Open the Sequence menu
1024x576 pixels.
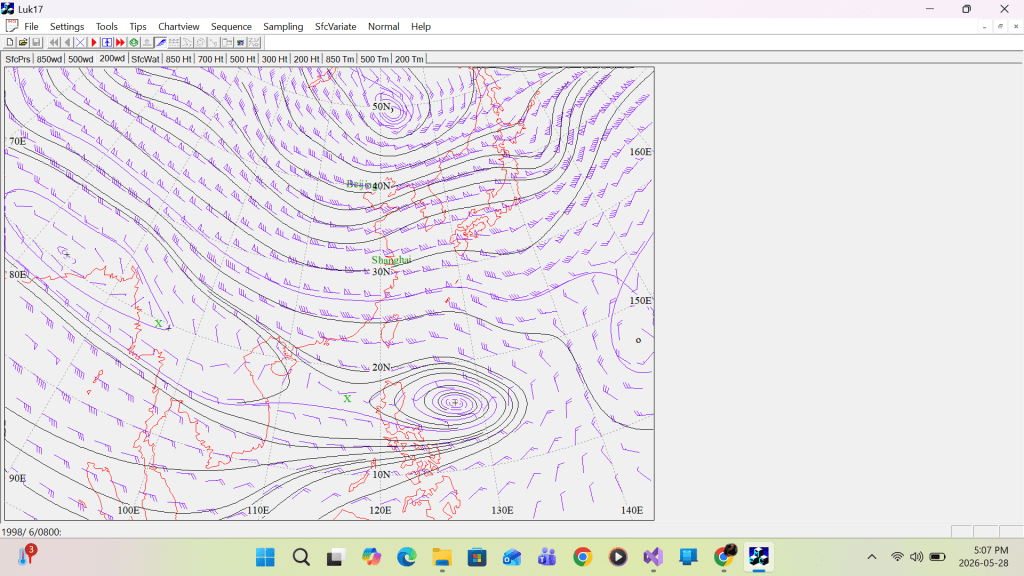(x=231, y=27)
